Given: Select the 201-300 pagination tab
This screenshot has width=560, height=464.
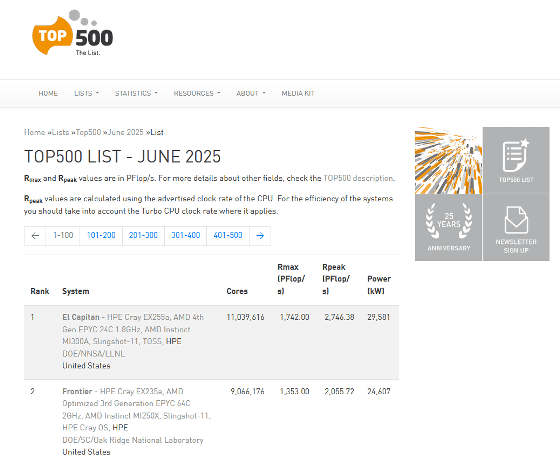Looking at the screenshot, I should (143, 236).
